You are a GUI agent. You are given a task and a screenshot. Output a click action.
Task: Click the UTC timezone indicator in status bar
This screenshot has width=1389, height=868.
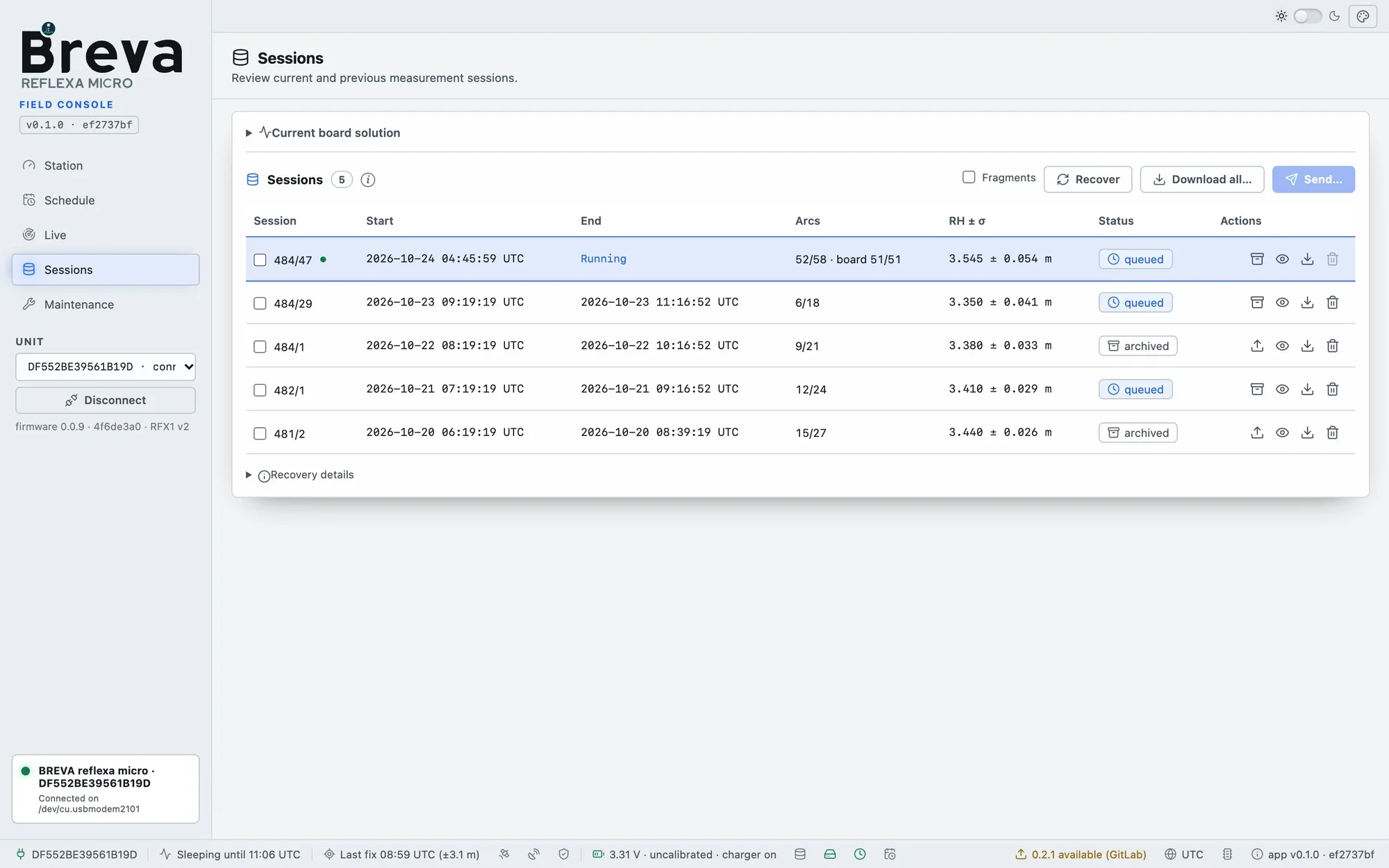pyautogui.click(x=1184, y=854)
